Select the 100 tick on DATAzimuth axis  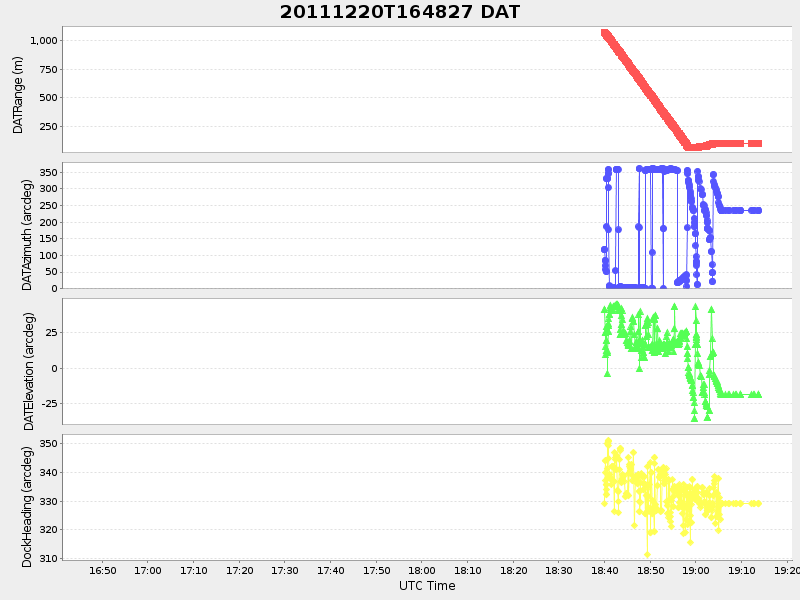click(48, 255)
